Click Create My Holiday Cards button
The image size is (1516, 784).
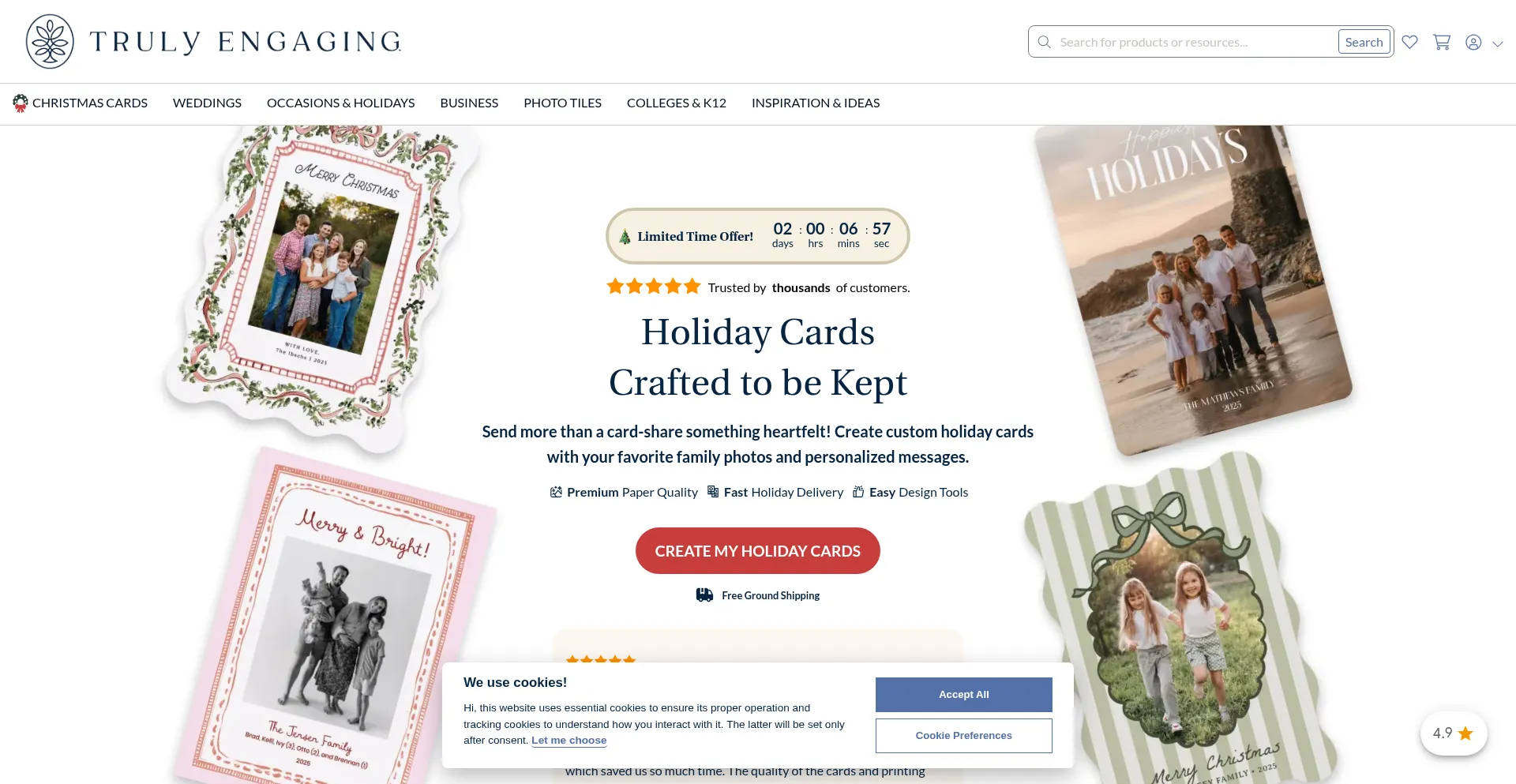point(758,551)
